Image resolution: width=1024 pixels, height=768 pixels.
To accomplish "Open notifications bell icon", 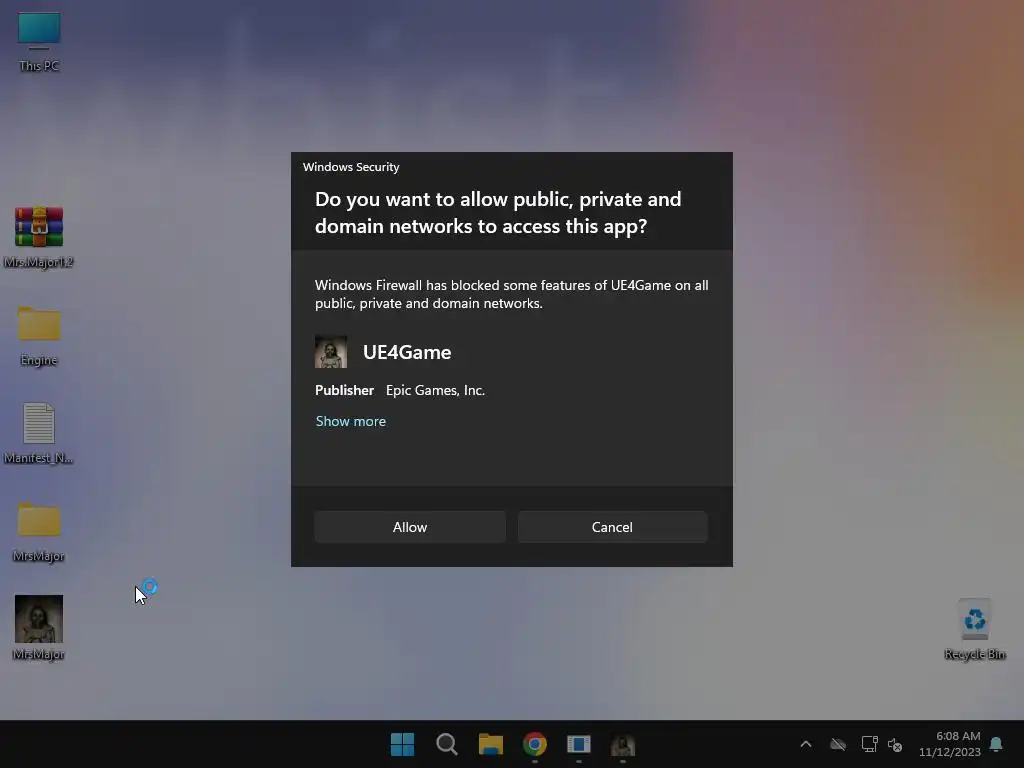I will [x=996, y=744].
